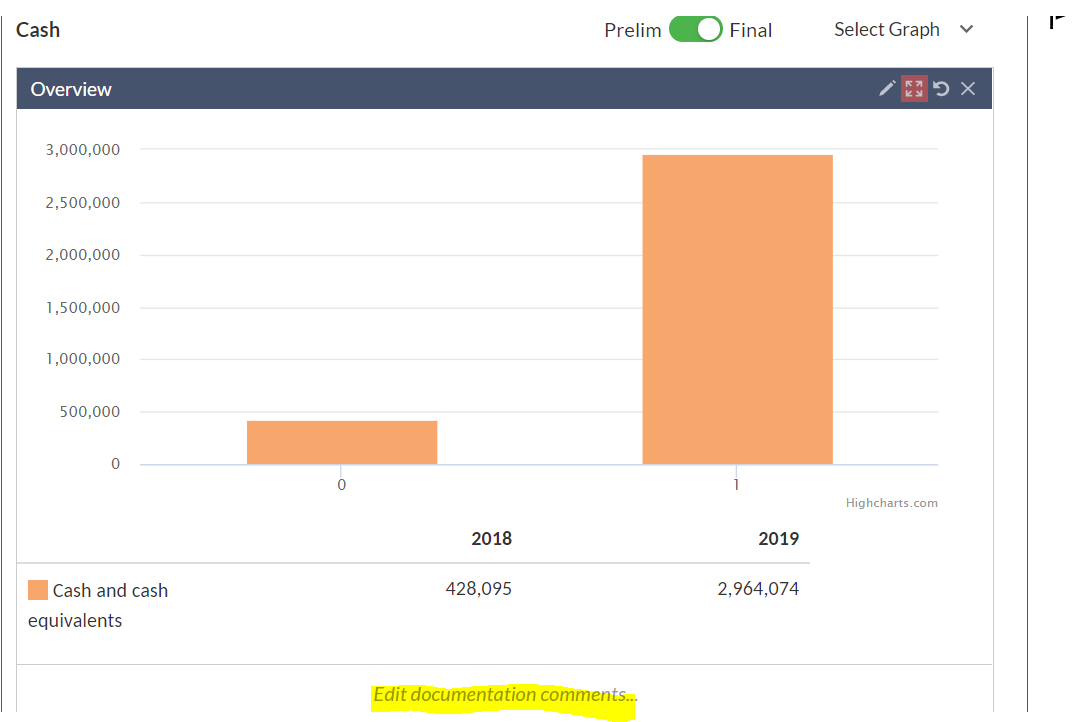Click the 2,964,074 value cell
Screen dimensions: 1082x722
[x=758, y=589]
